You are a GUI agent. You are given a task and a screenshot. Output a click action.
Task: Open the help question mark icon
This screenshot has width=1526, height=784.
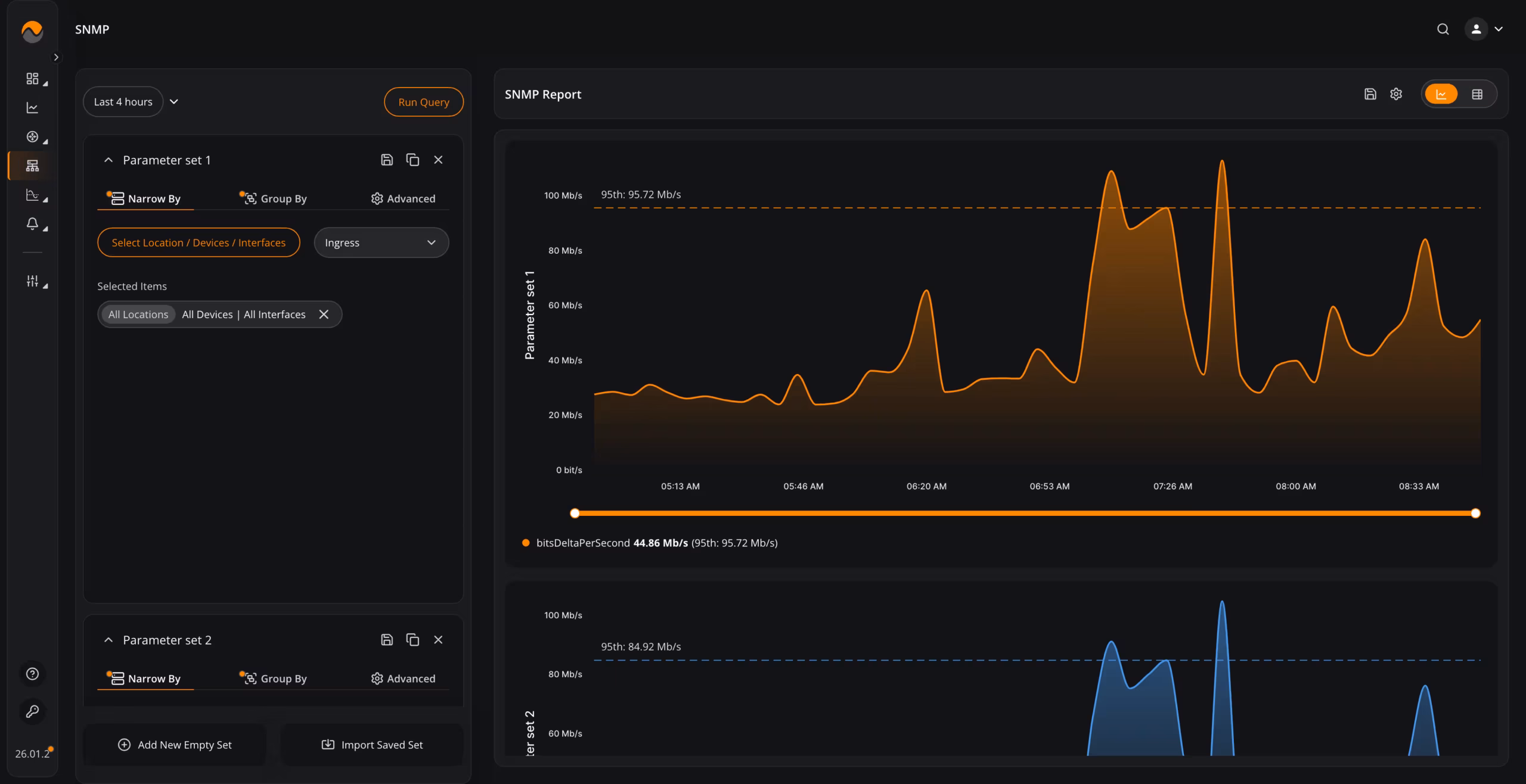pos(32,674)
